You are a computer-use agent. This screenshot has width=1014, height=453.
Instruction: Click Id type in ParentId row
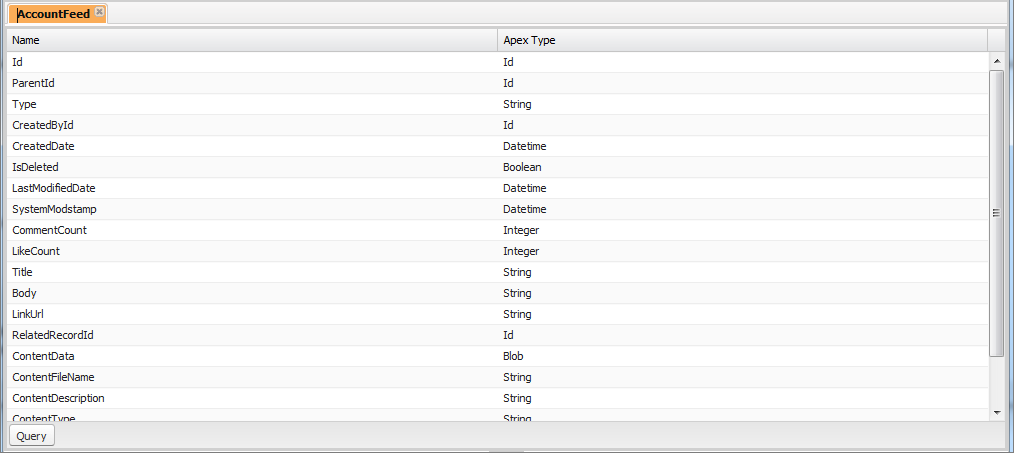pos(508,83)
